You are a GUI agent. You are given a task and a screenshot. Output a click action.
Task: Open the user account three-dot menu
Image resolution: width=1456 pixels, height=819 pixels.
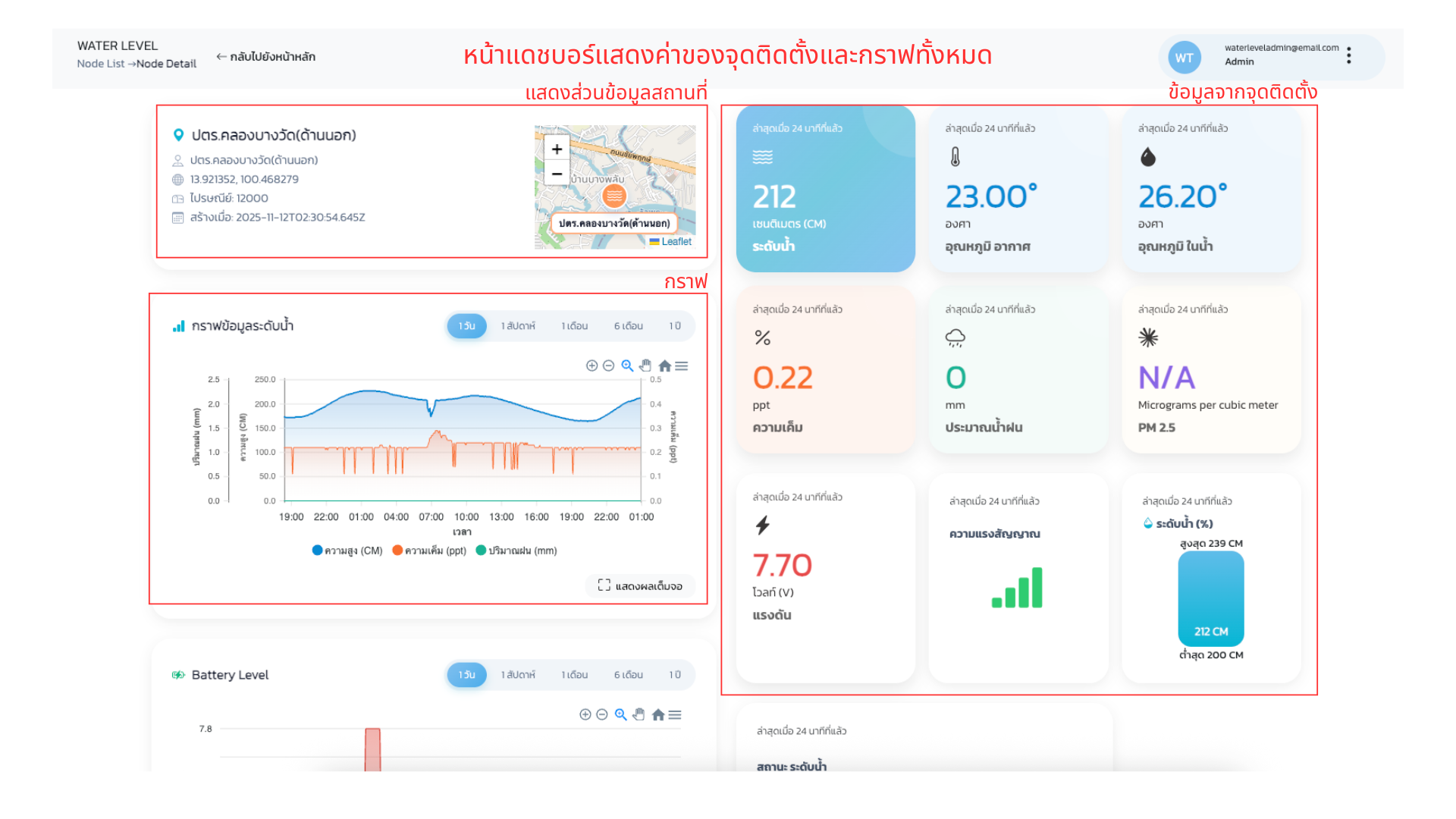(x=1349, y=56)
